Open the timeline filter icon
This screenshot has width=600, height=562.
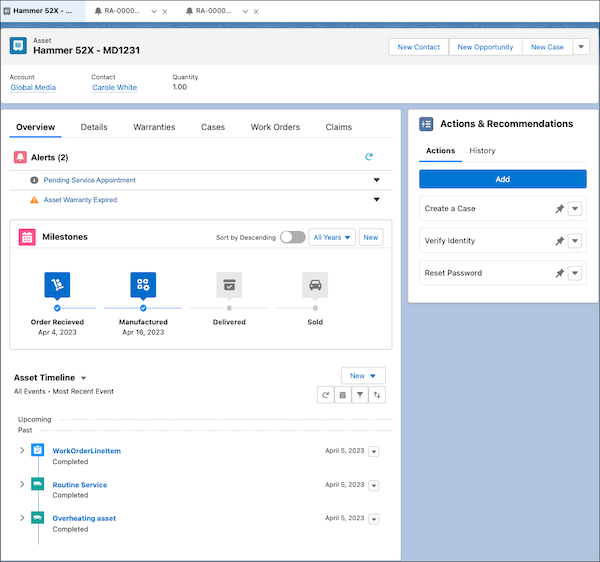coord(360,395)
